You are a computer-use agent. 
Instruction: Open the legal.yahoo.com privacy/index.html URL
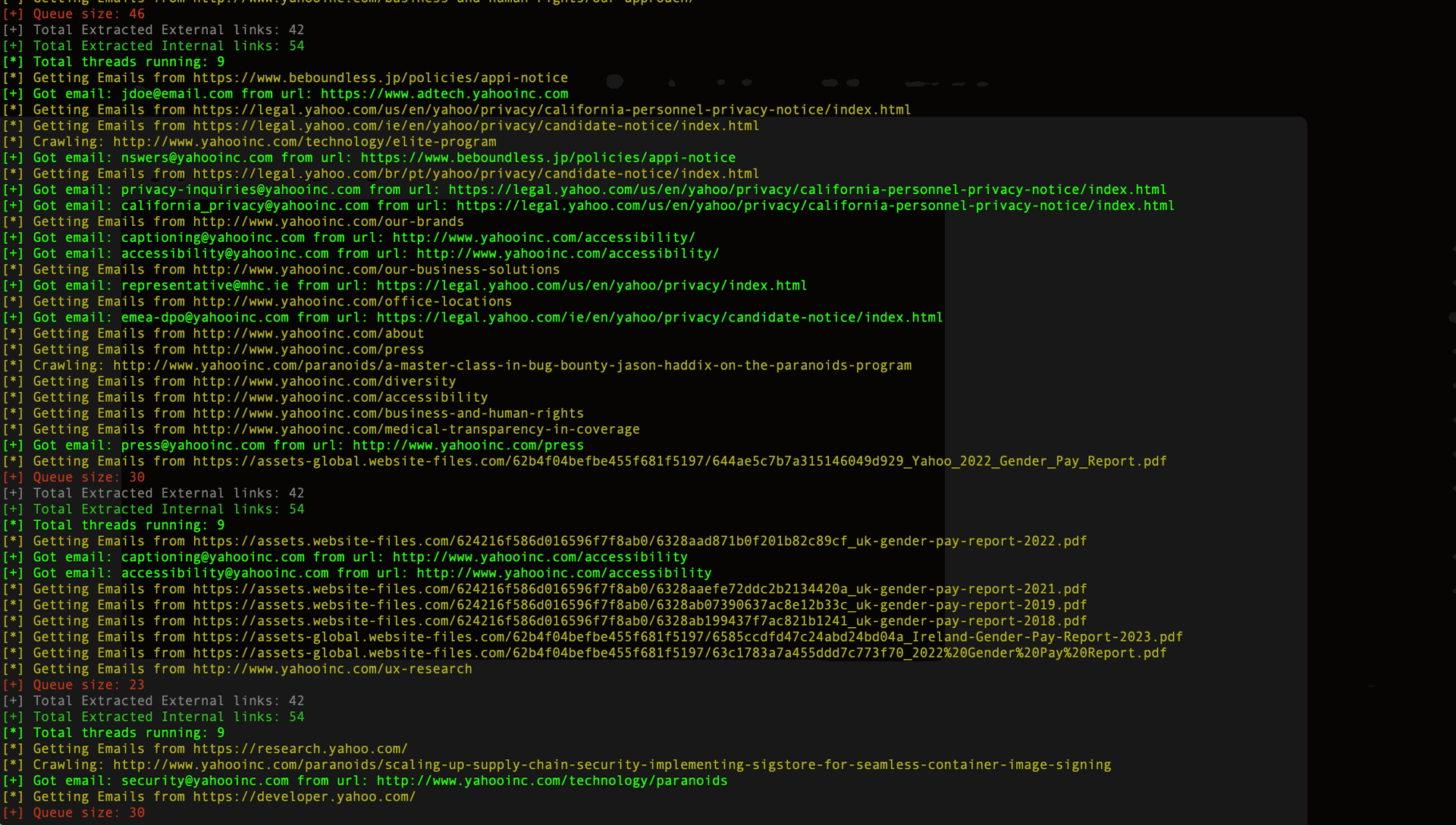(592, 286)
